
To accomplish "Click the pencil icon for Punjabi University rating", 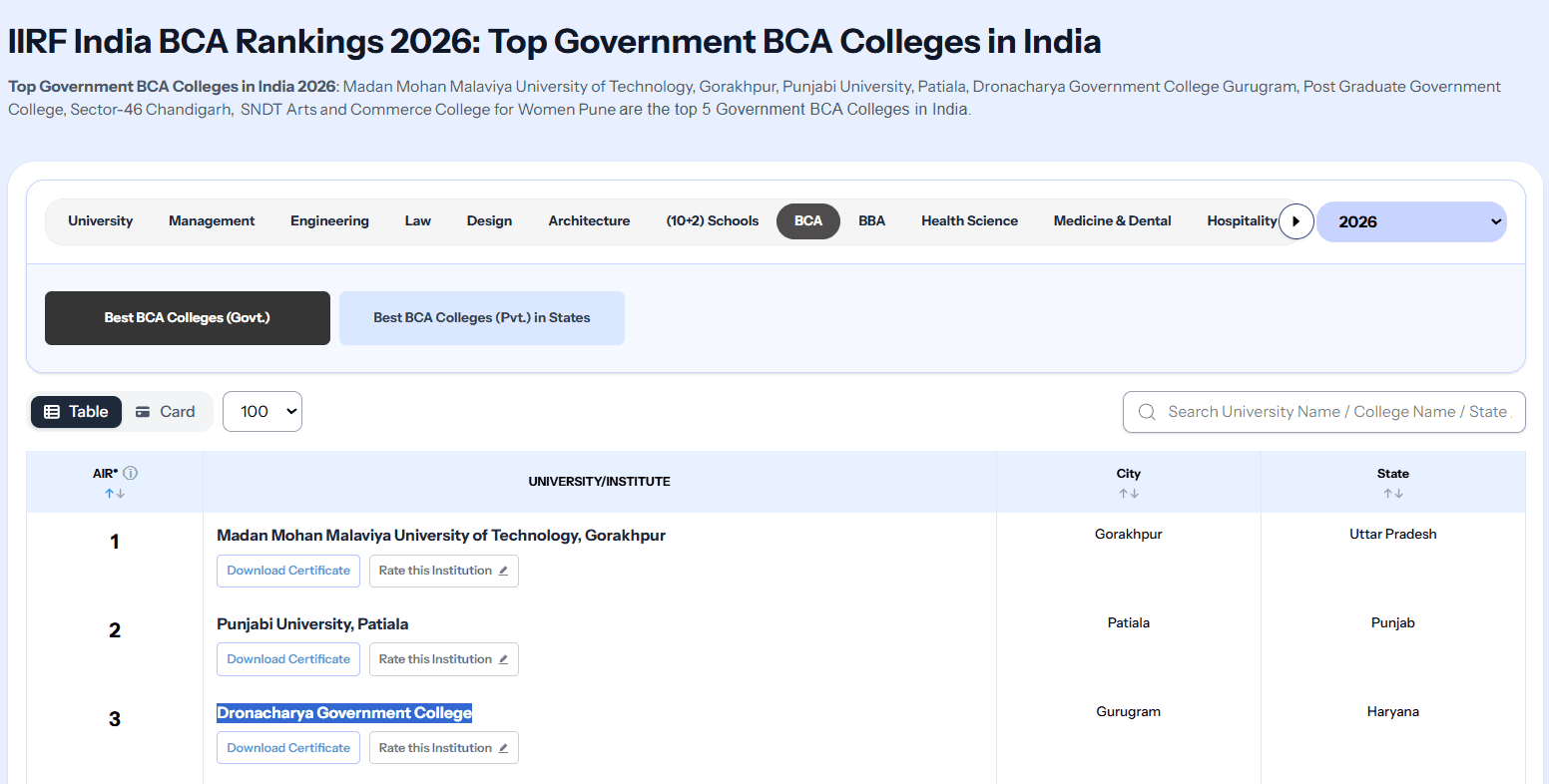I will coord(503,659).
